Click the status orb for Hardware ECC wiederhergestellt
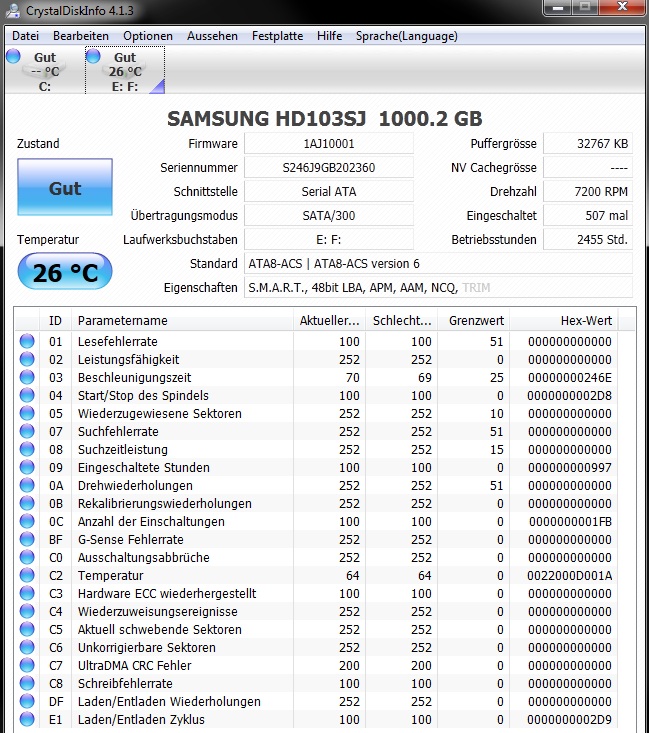 [27, 593]
